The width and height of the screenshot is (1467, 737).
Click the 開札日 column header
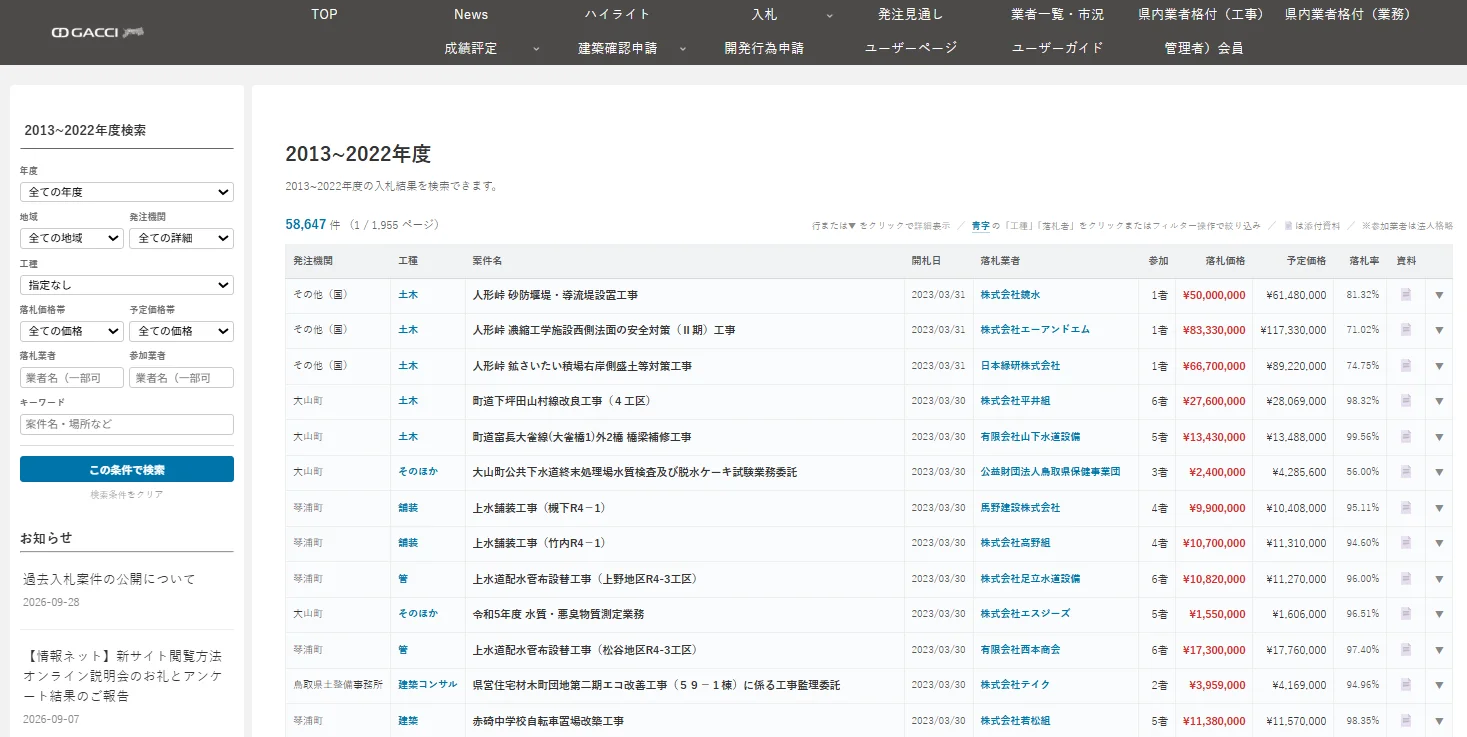pos(926,261)
